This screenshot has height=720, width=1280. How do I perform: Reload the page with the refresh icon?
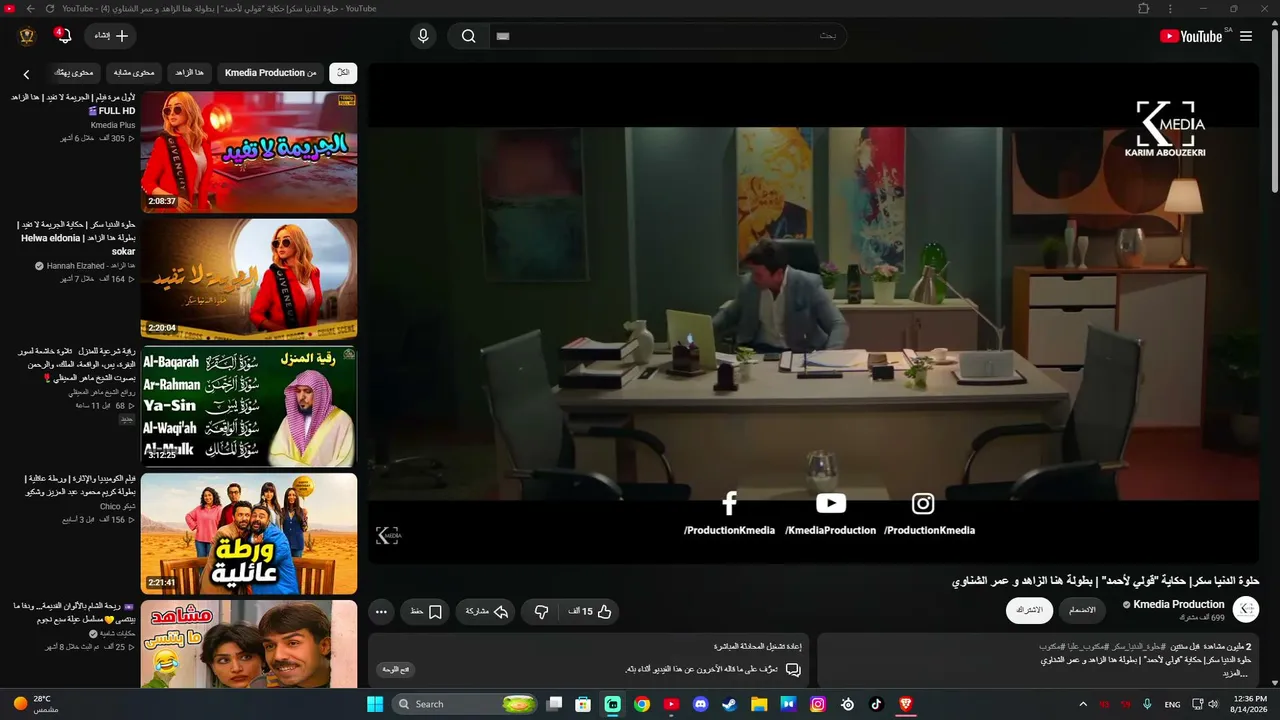(50, 8)
